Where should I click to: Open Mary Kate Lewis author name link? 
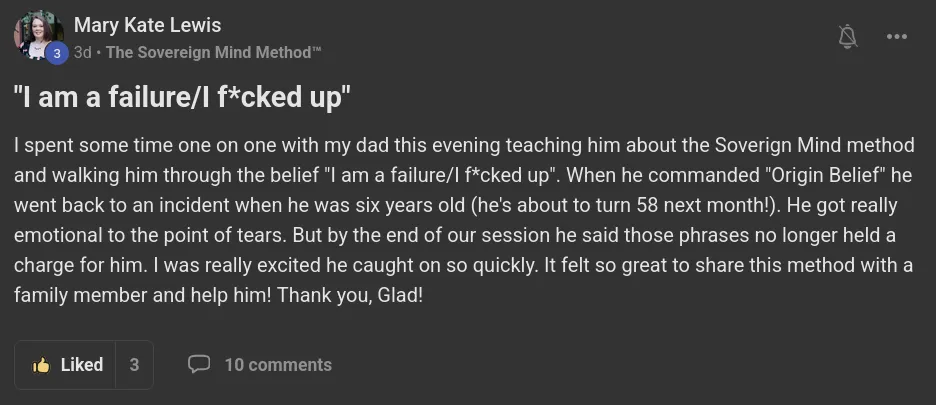pos(147,25)
